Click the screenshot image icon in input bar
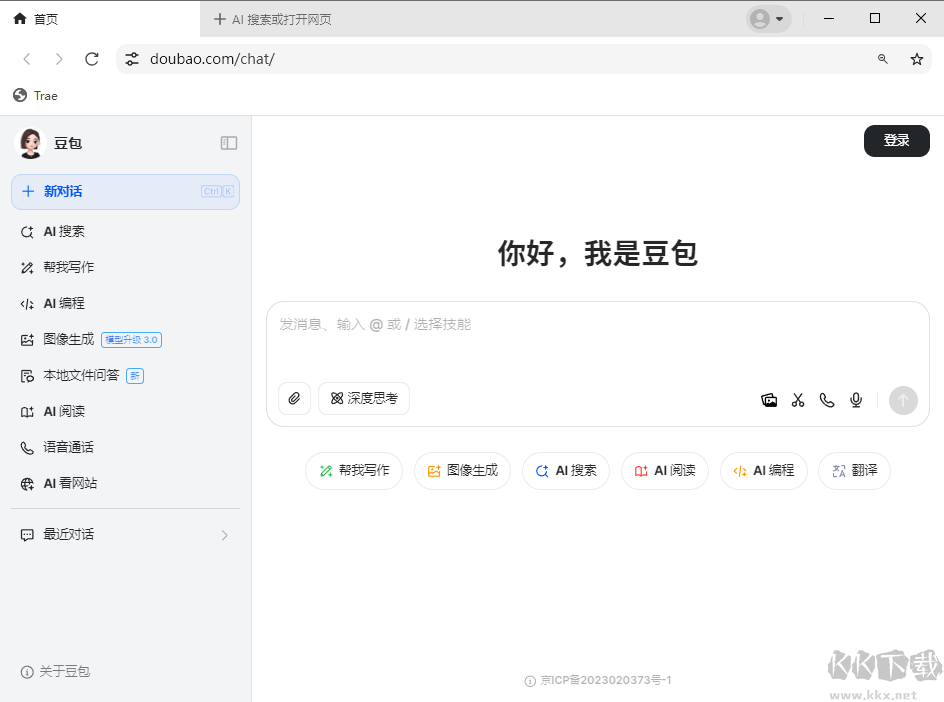 click(x=769, y=400)
